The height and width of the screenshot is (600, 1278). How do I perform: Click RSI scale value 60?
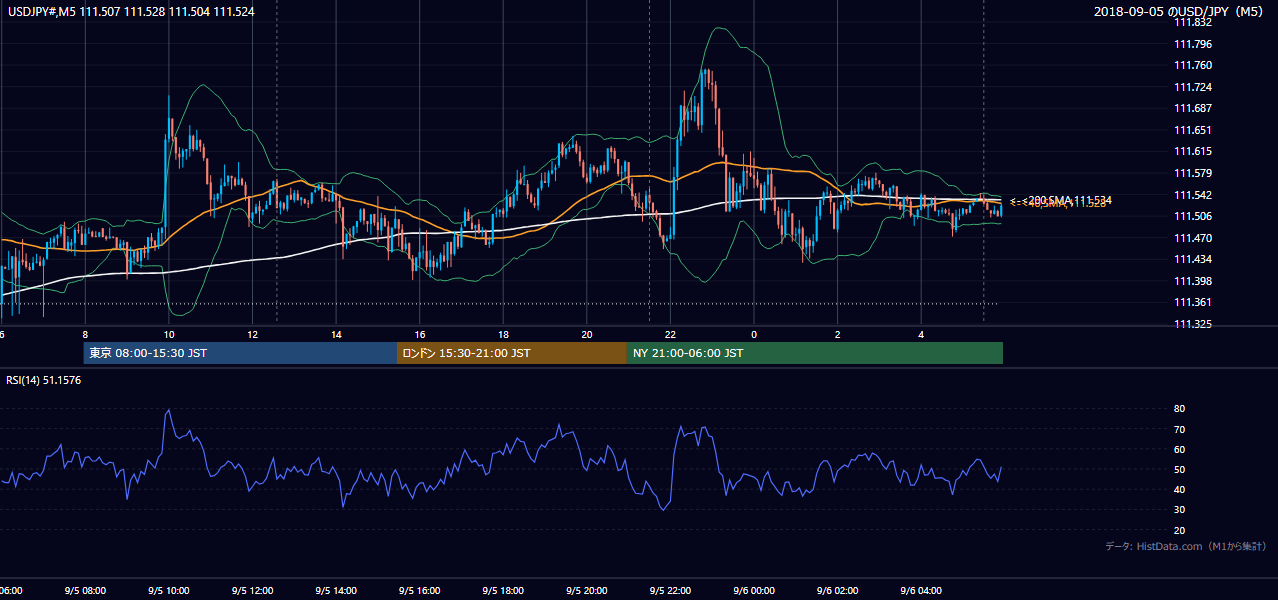(1179, 449)
